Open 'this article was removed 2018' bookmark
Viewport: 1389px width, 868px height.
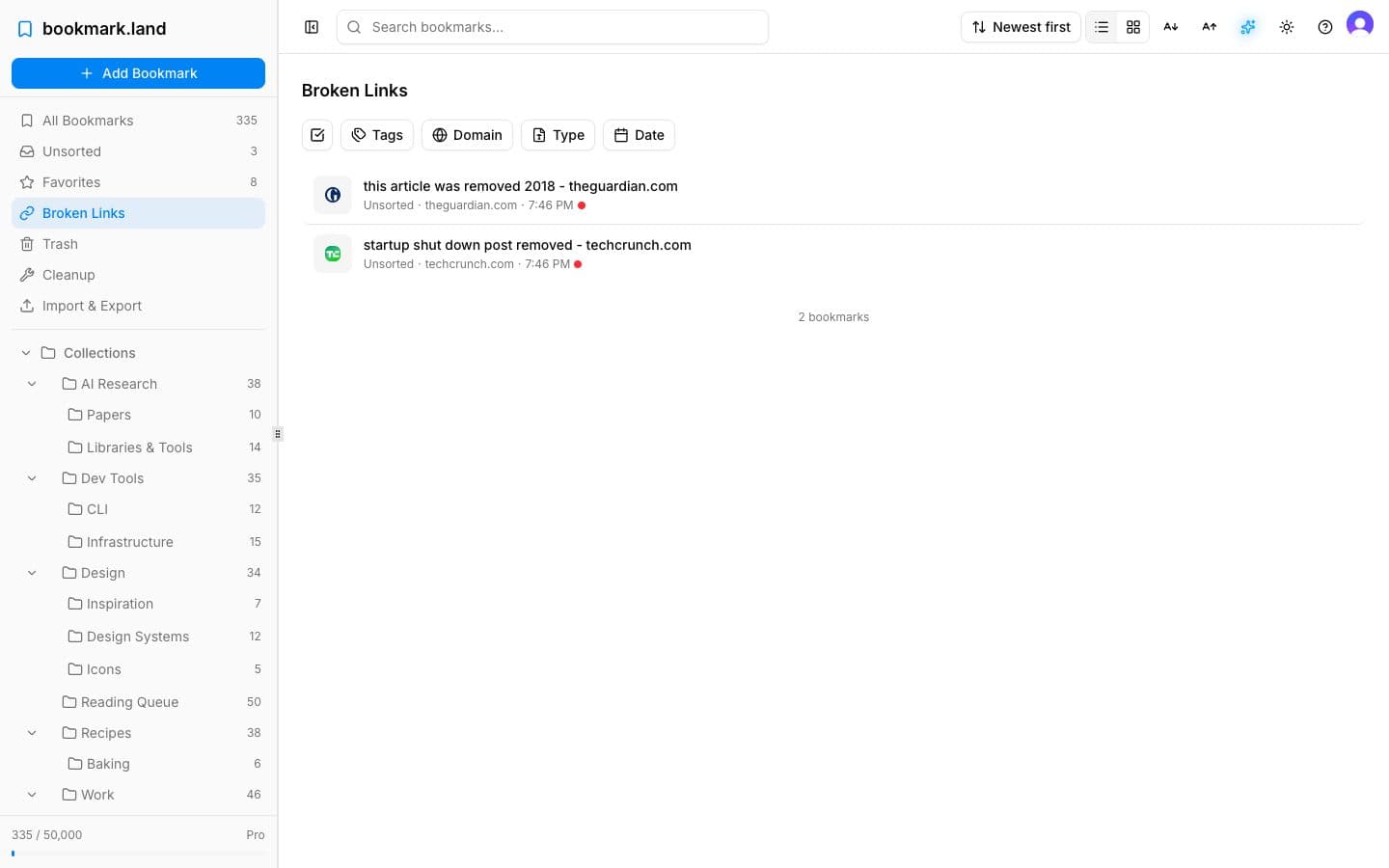[520, 186]
